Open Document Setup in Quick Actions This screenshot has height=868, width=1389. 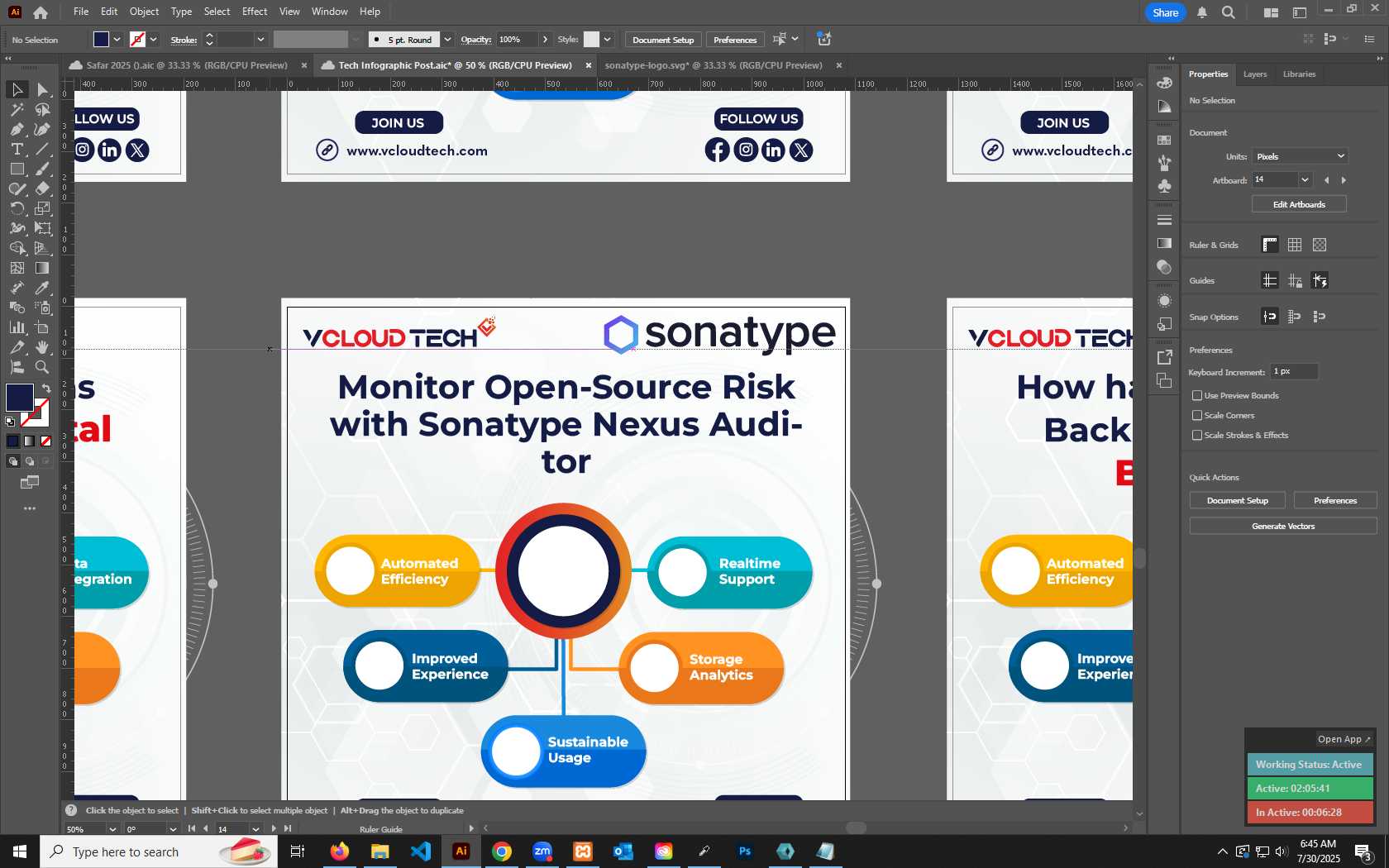point(1237,501)
